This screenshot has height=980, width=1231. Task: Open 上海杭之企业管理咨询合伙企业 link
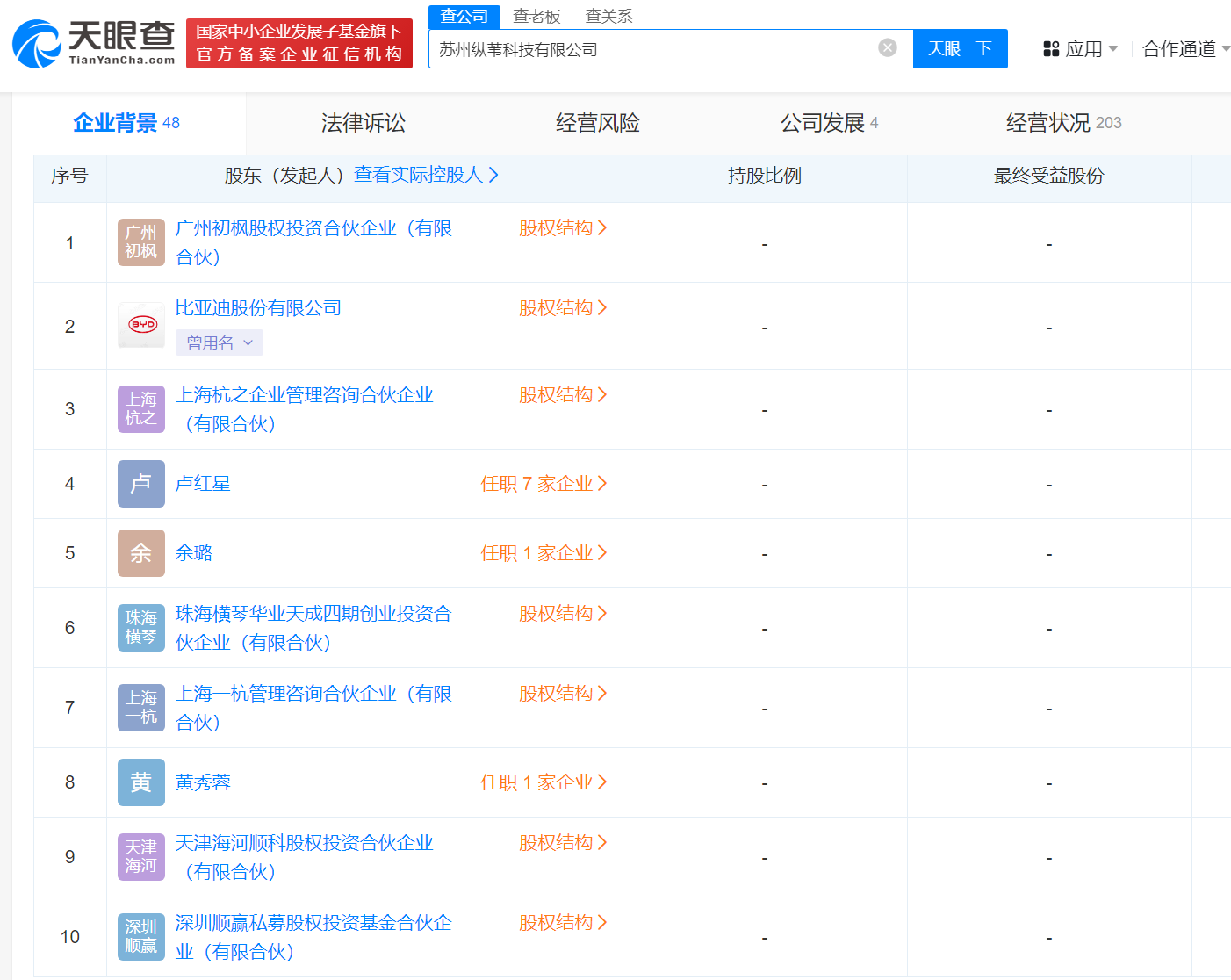pyautogui.click(x=305, y=409)
